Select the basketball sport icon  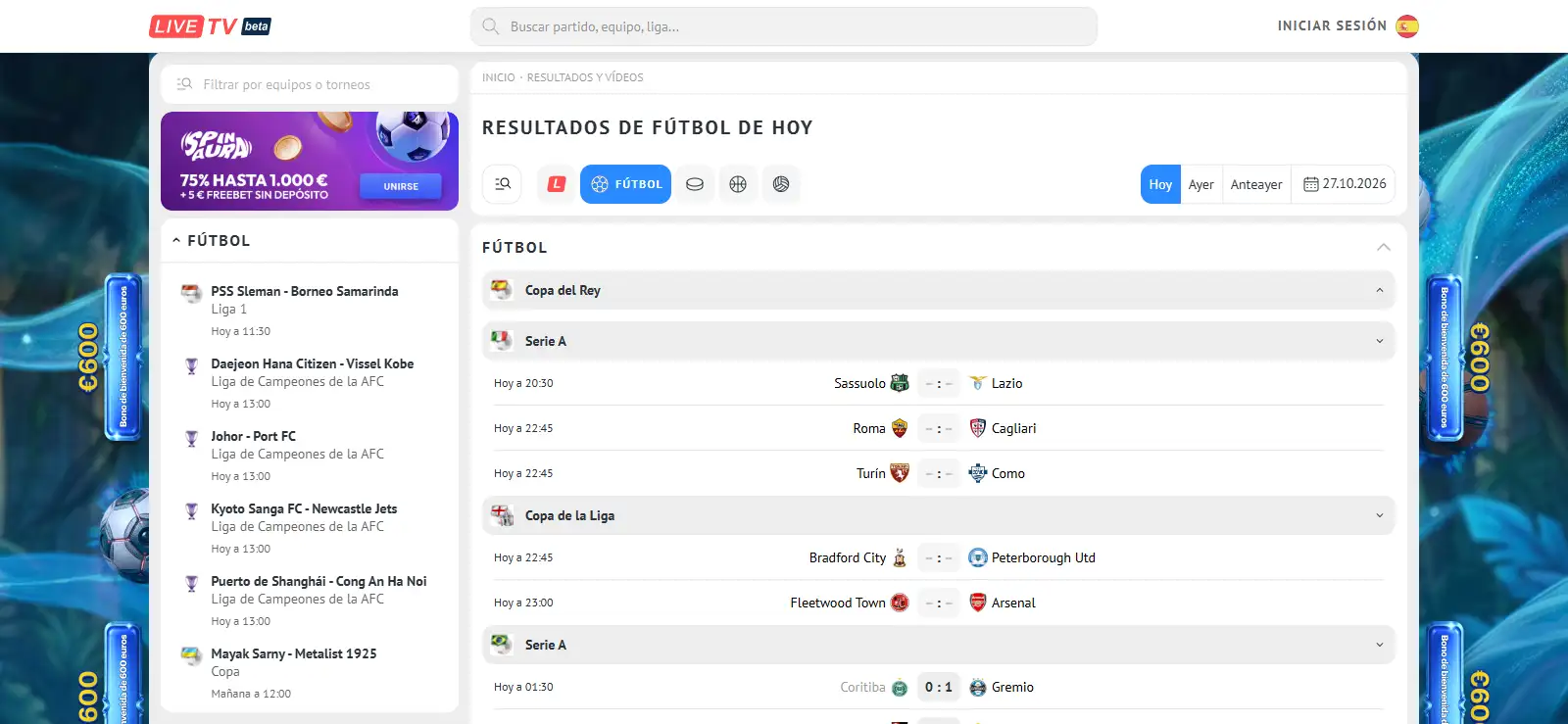point(738,184)
